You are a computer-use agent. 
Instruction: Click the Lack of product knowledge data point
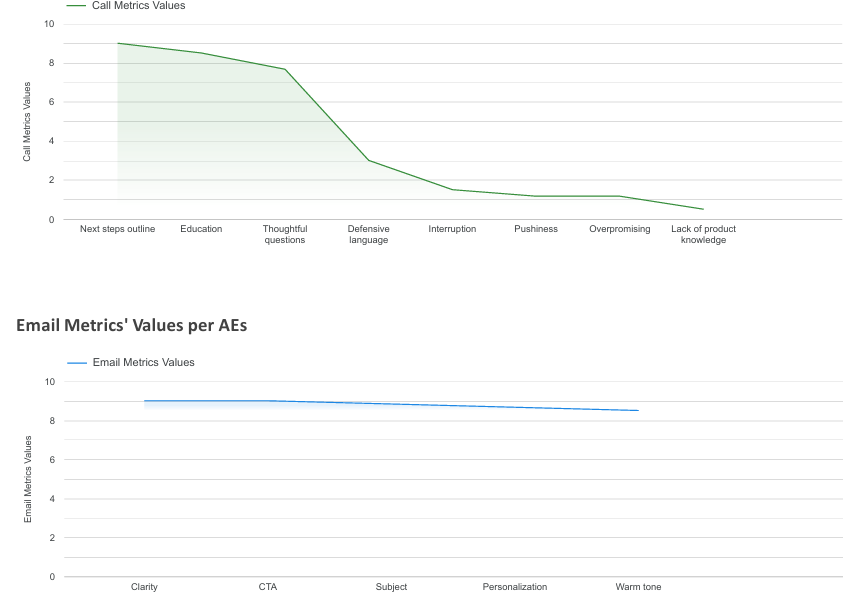pos(703,208)
